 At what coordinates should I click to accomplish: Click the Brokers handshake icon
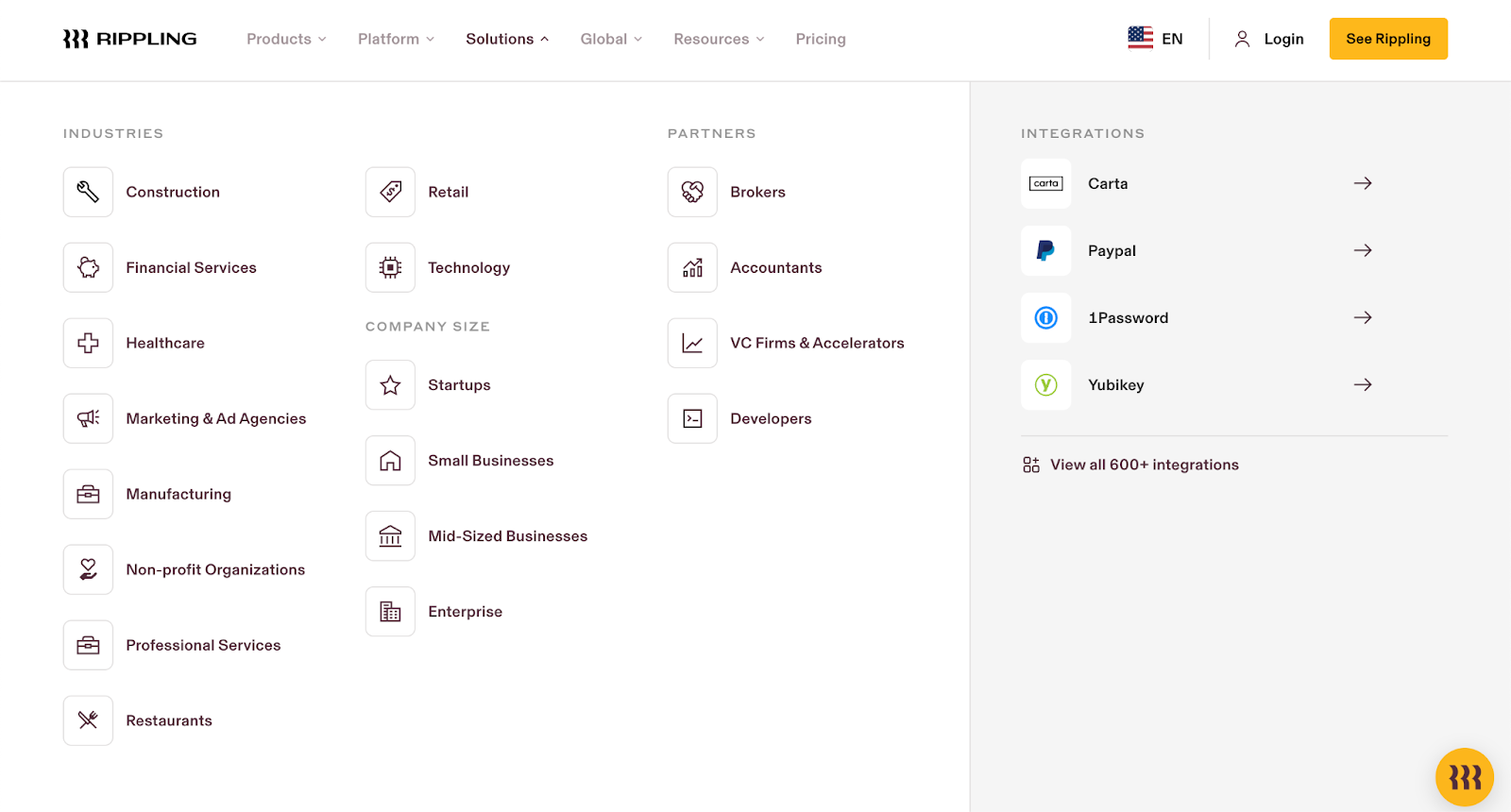692,192
